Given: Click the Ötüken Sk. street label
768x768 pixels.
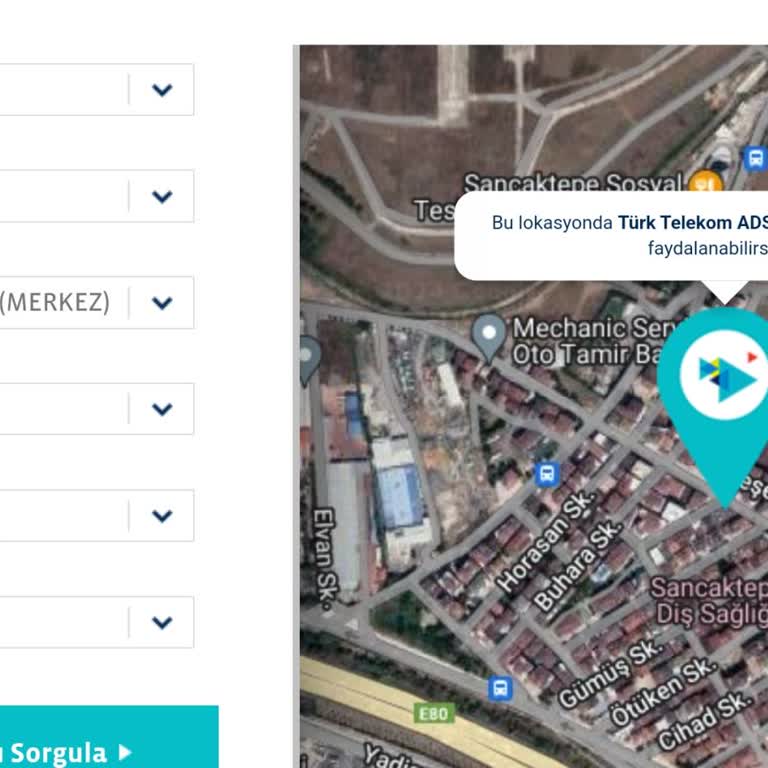Looking at the screenshot, I should pos(664,692).
